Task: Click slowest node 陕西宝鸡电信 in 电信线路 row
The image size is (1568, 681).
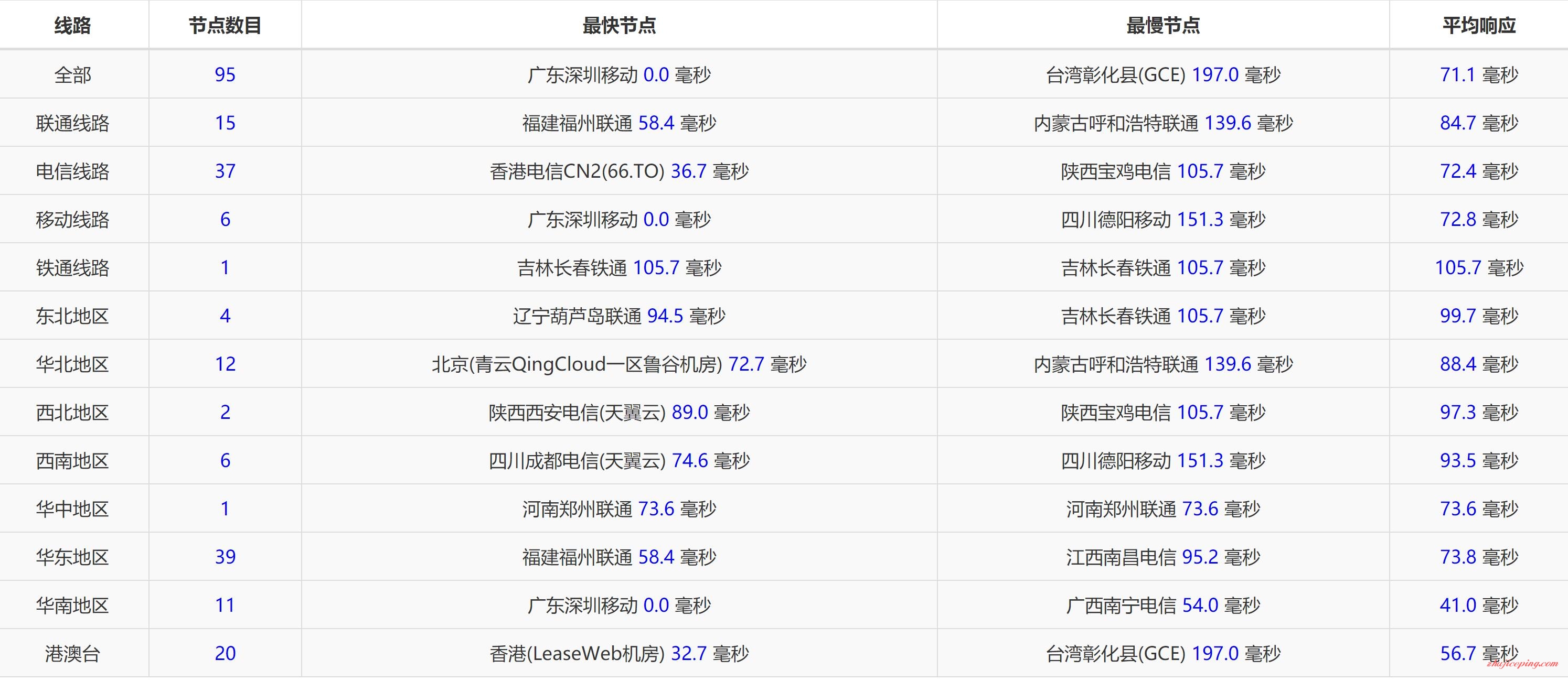Action: [x=1116, y=171]
